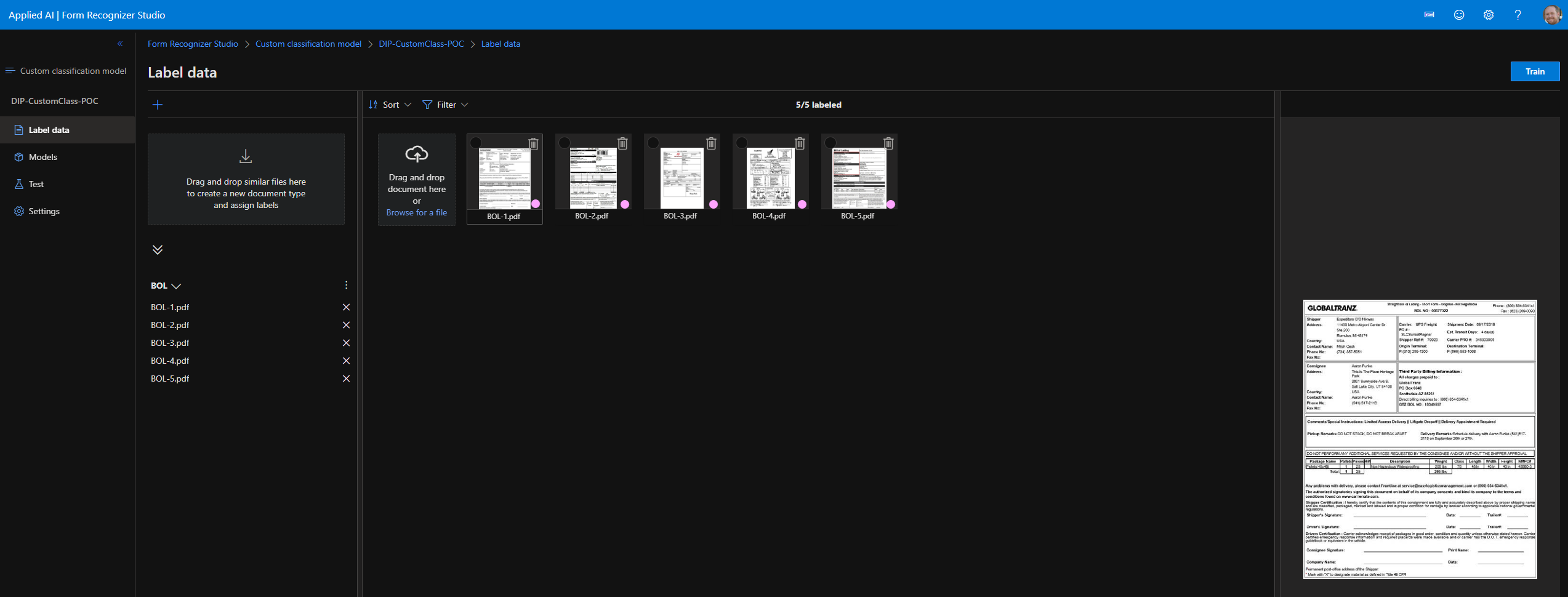Open the Custom classification model hamburger menu
Screen dimensions: 1568x597
[10, 70]
